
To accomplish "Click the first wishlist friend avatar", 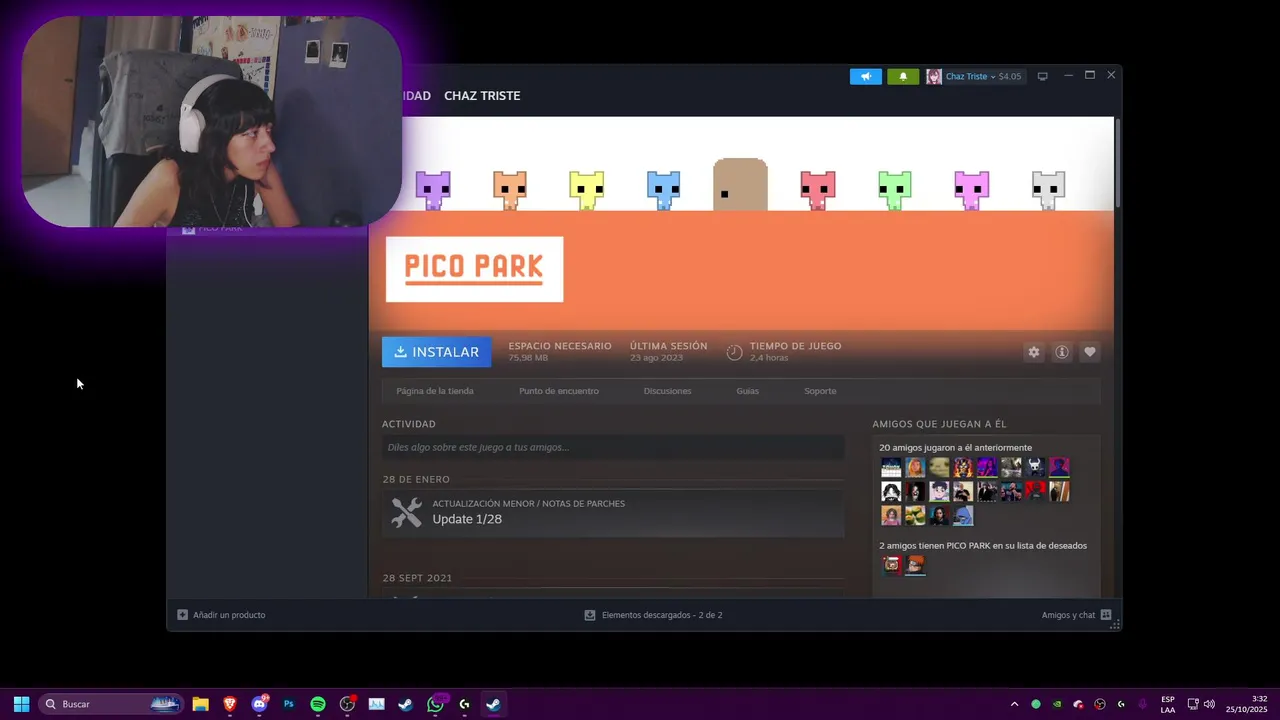I will click(891, 565).
